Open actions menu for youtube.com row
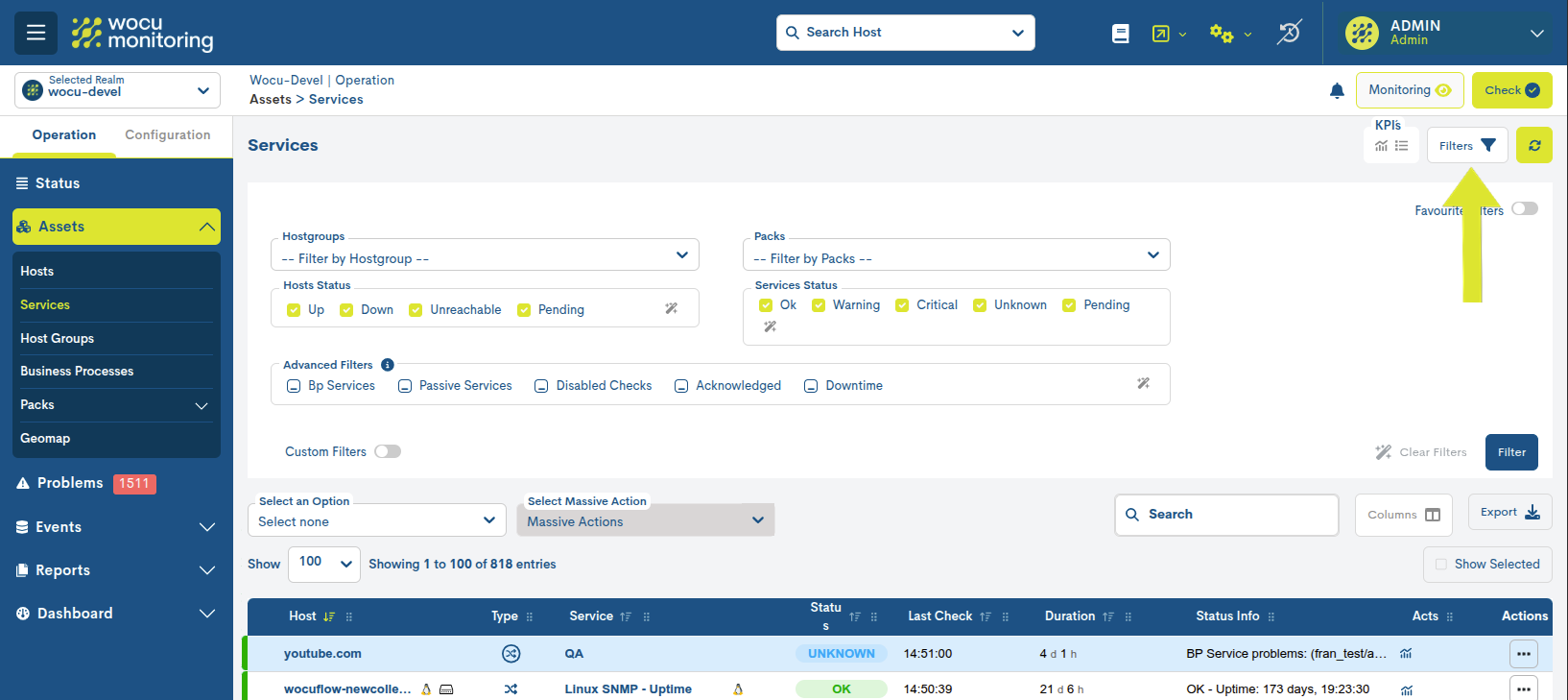This screenshot has height=700, width=1568. (1523, 654)
